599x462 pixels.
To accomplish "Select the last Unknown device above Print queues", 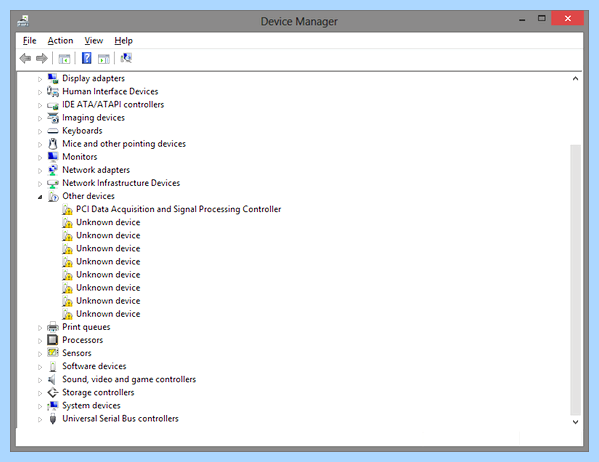I will click(x=108, y=314).
